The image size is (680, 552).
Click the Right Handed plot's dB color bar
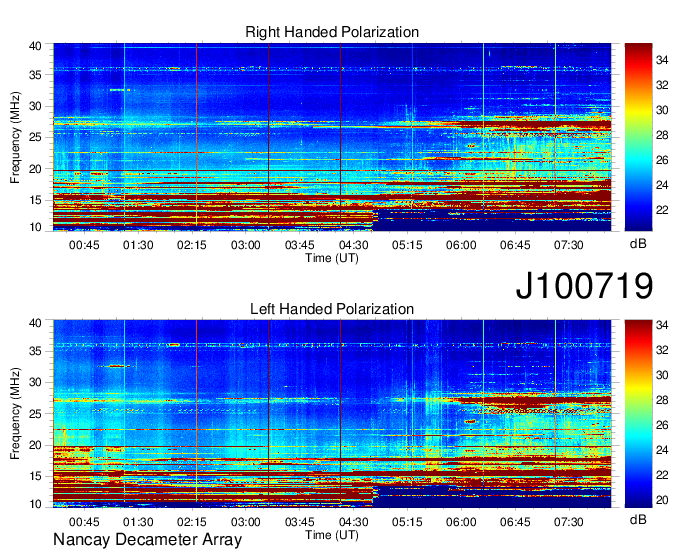coord(638,137)
